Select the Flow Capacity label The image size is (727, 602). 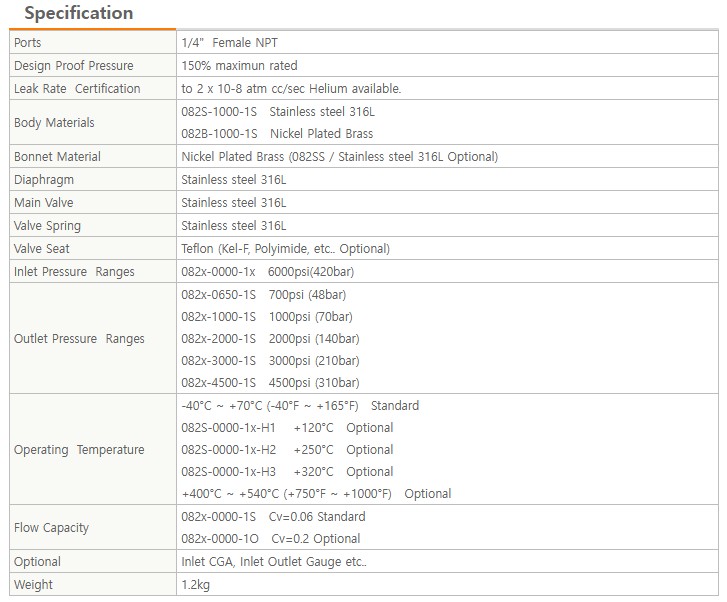(x=51, y=528)
